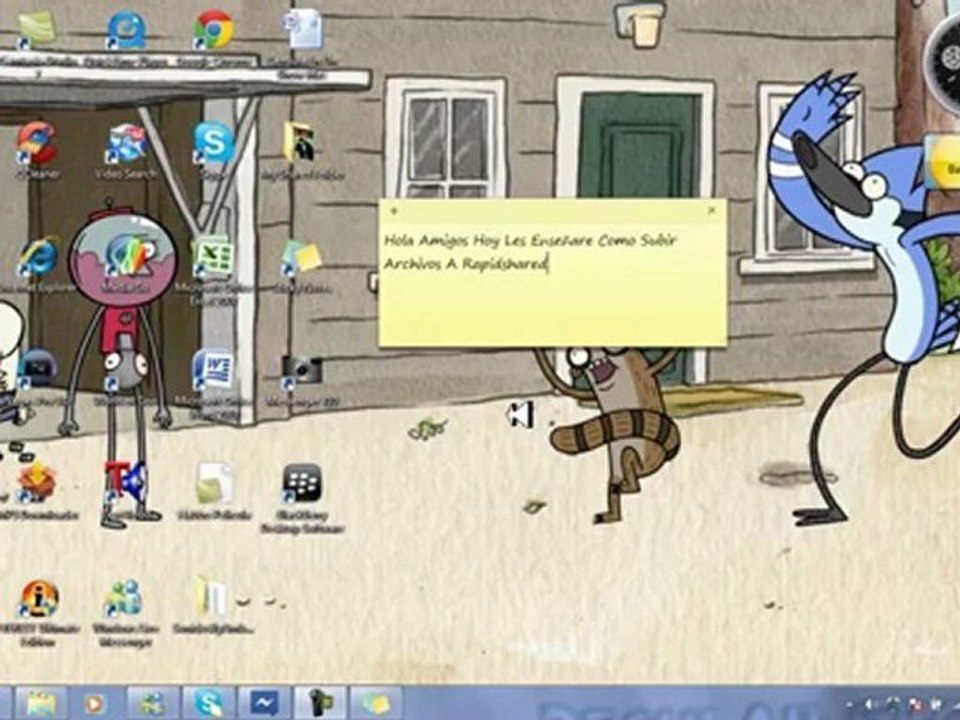The width and height of the screenshot is (960, 720).
Task: Open the Internet Explorer desktop shortcut
Action: [x=38, y=257]
